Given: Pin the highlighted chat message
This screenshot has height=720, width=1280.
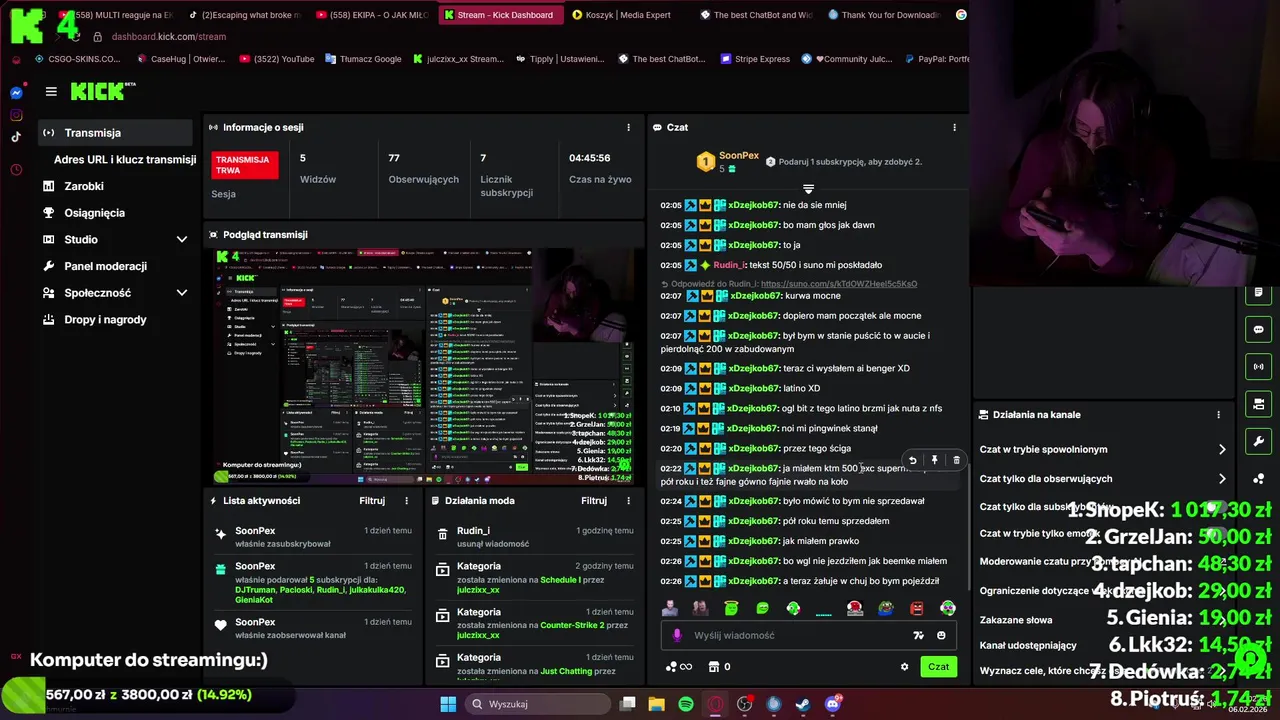Looking at the screenshot, I should coord(934,461).
